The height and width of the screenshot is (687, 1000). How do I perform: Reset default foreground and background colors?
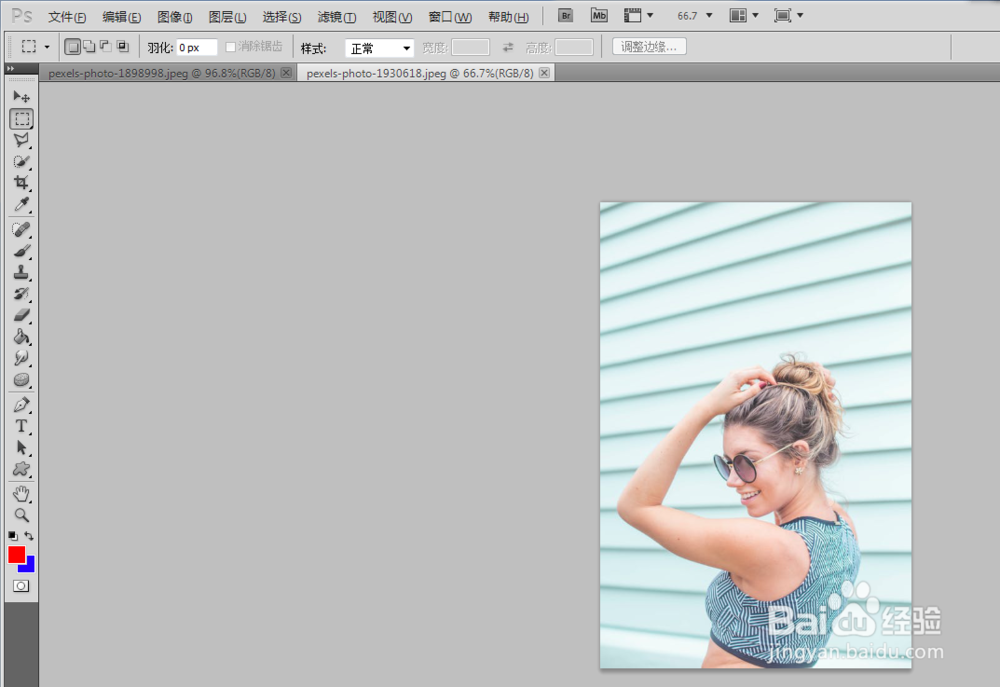13,536
